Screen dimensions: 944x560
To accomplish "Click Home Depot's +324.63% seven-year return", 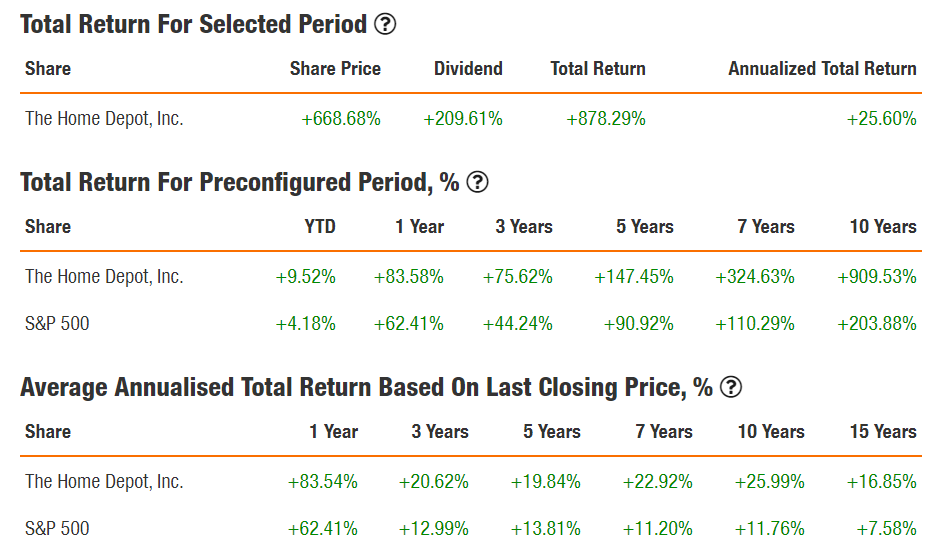I will pyautogui.click(x=755, y=277).
